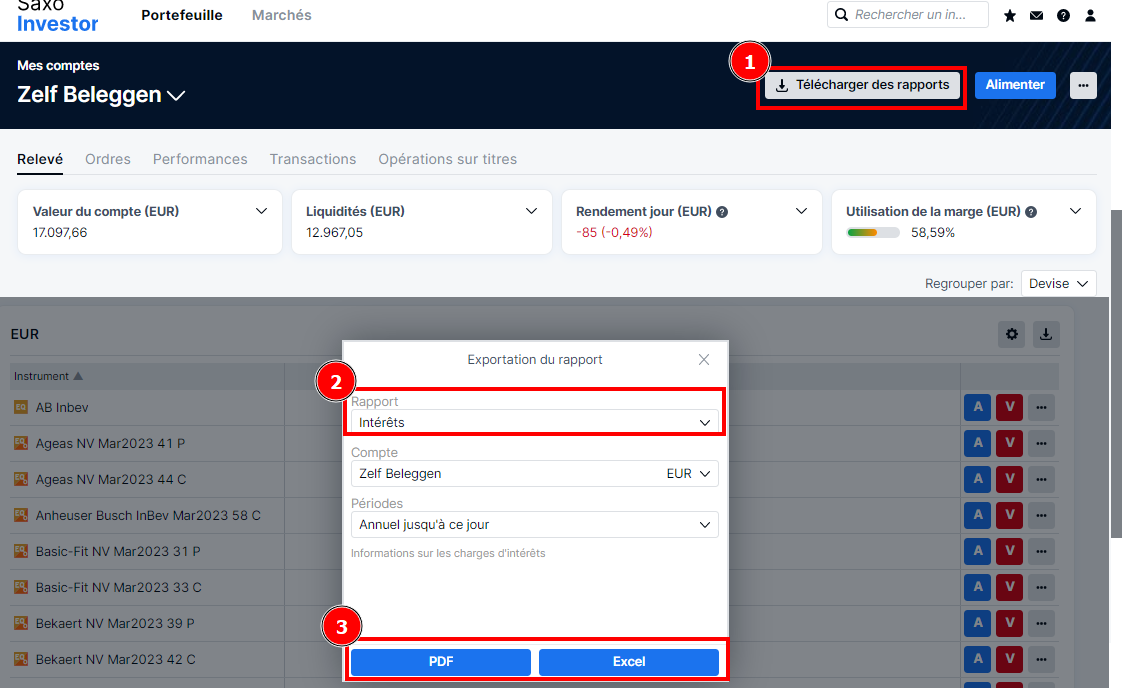
Task: Click the Alimenter button
Action: tap(1015, 84)
